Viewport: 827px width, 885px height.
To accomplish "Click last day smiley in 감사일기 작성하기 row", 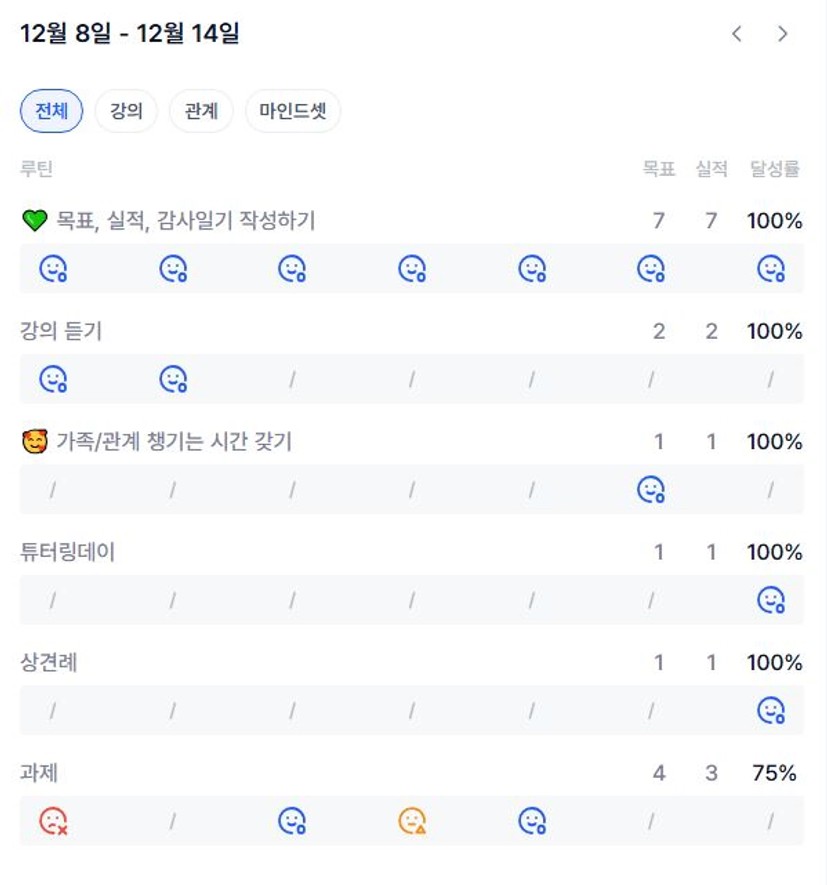I will [771, 268].
